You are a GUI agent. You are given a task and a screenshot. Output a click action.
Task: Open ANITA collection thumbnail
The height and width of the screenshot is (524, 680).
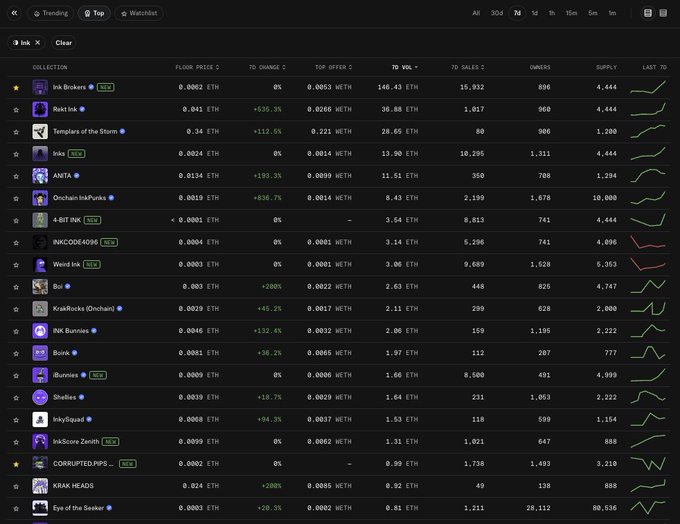(x=40, y=176)
